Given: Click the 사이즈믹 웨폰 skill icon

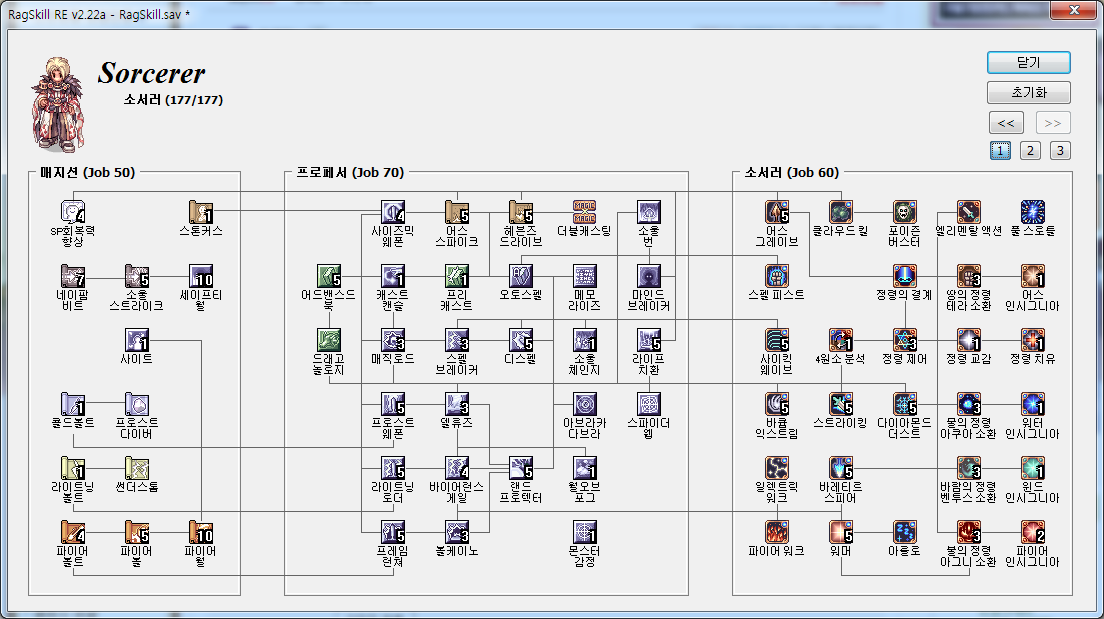Looking at the screenshot, I should click(393, 212).
